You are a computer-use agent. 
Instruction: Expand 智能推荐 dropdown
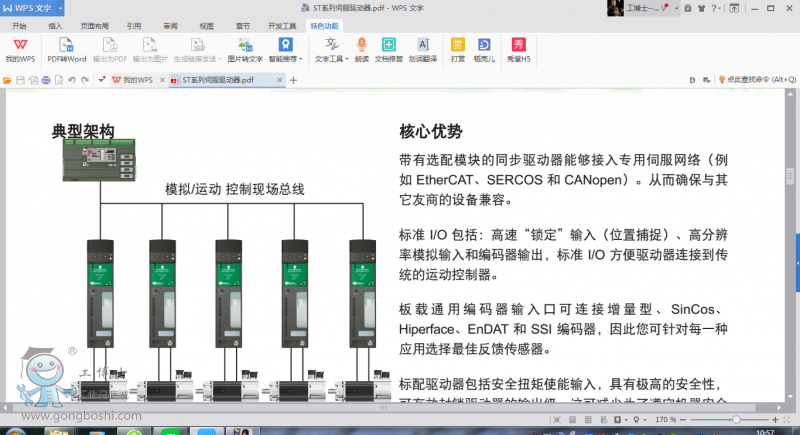[285, 60]
